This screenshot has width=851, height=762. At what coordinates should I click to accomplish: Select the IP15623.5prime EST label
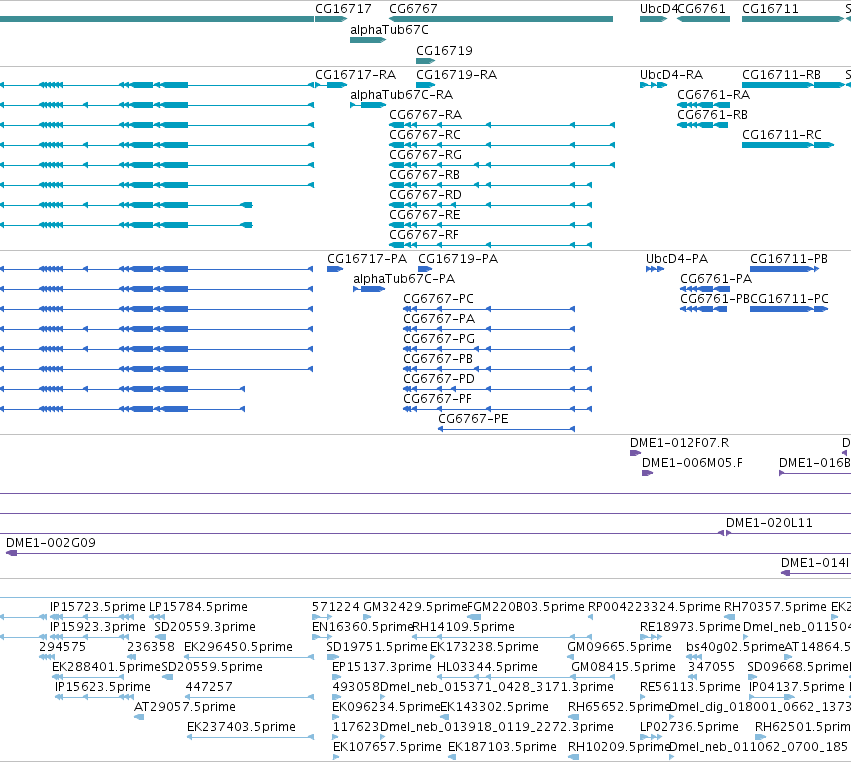point(103,687)
